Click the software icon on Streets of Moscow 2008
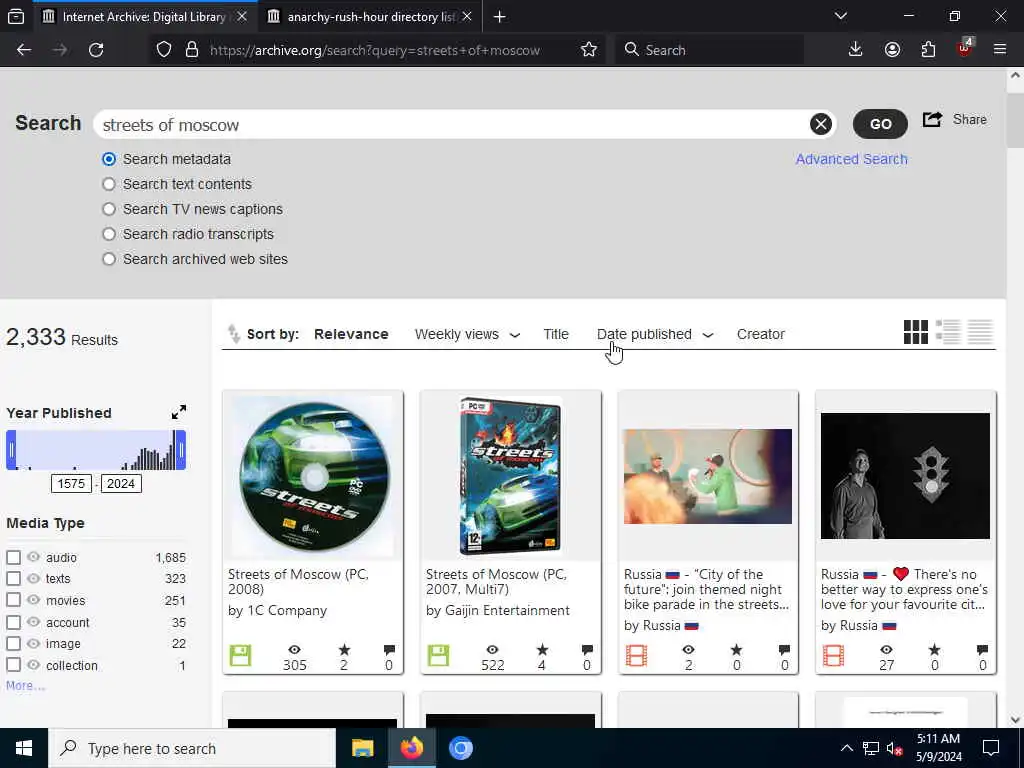 (x=240, y=655)
